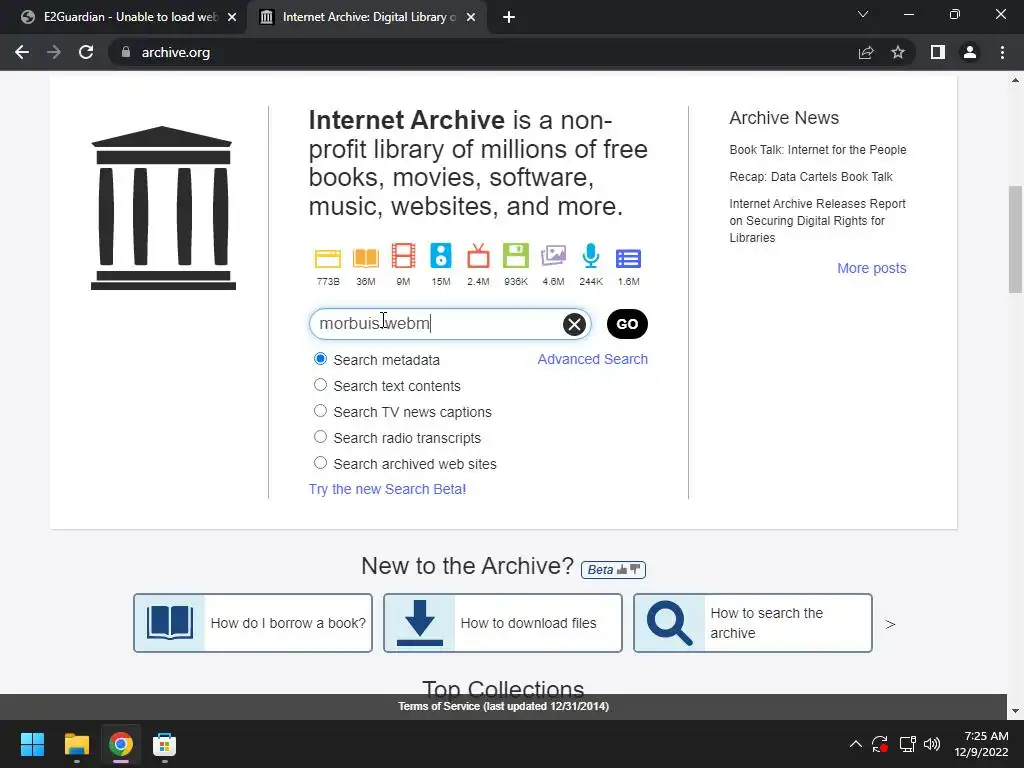Open the Concerts microphone icon (244K)
The width and height of the screenshot is (1024, 768).
590,256
